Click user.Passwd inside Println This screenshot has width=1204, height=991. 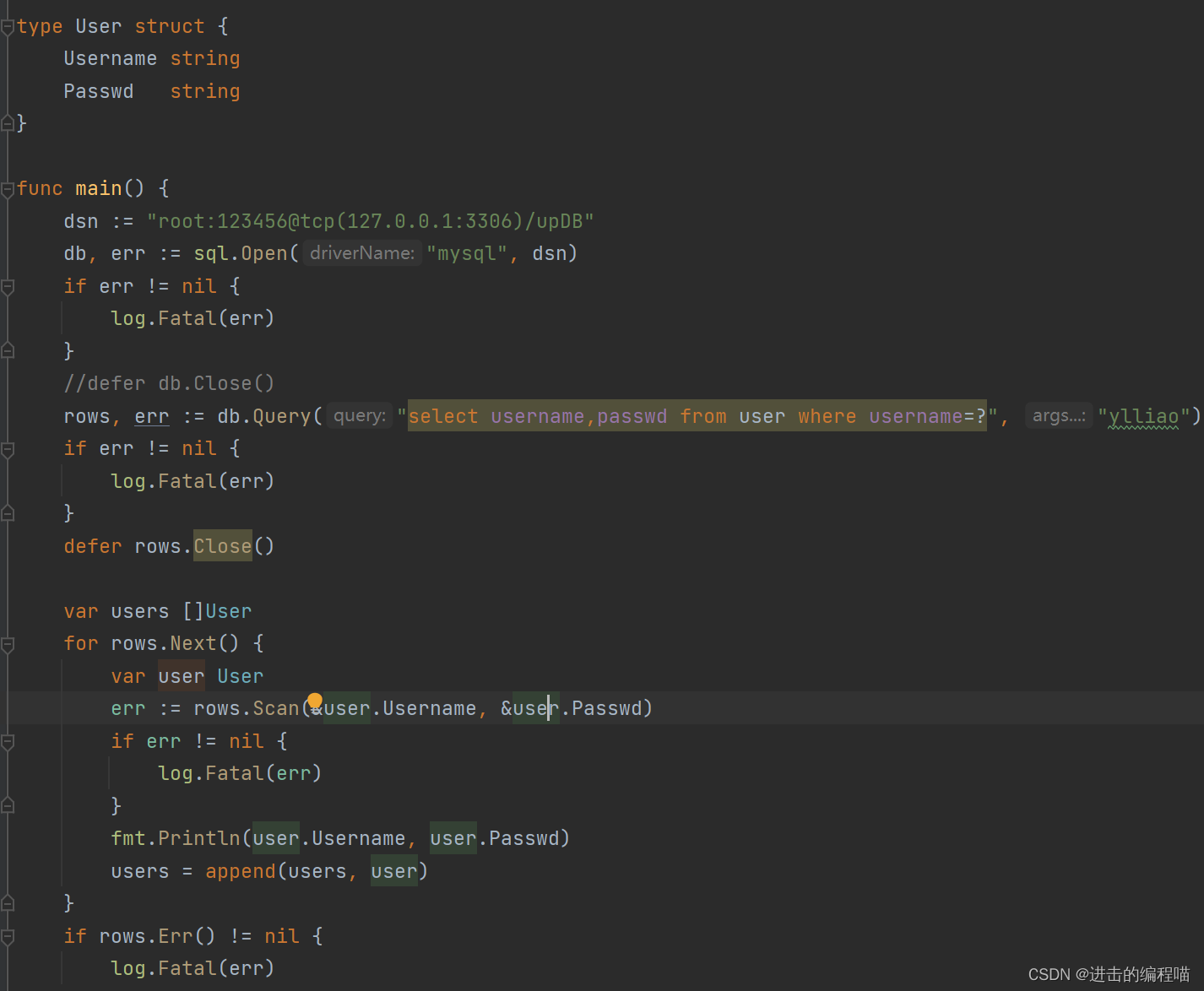(x=495, y=838)
